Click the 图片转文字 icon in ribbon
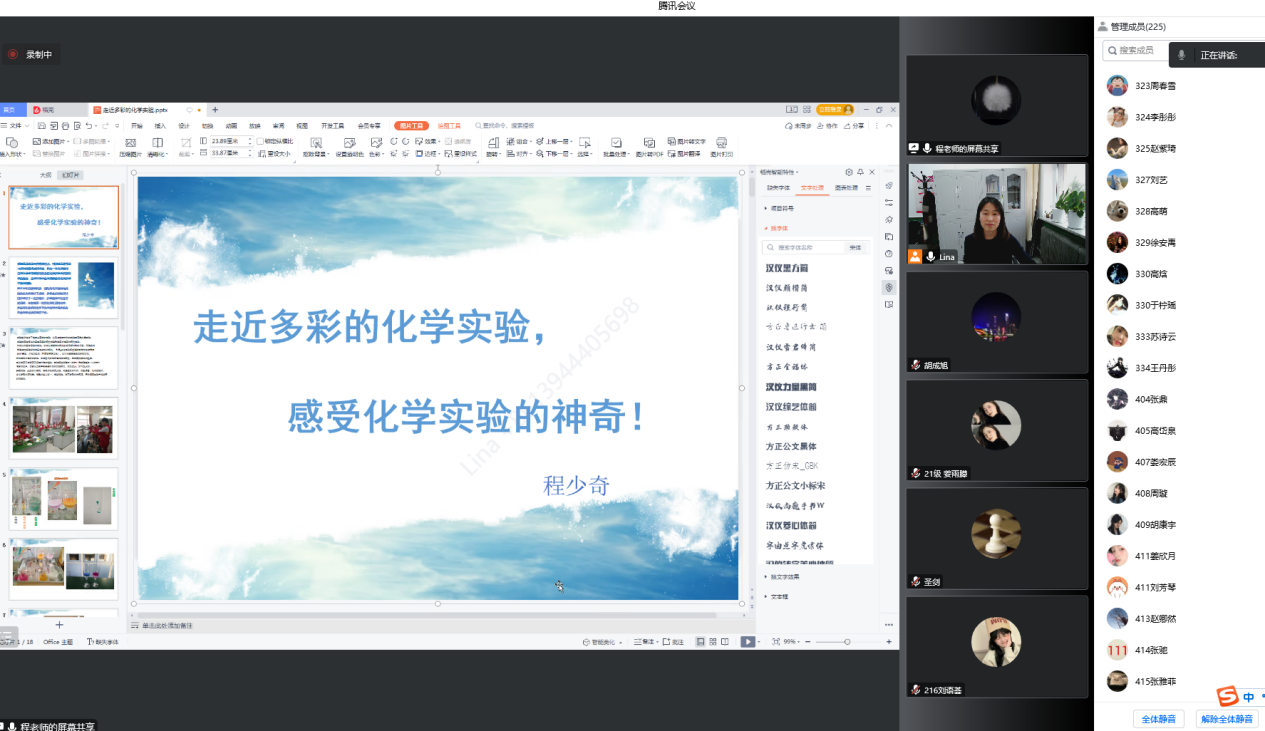This screenshot has height=731, width=1265. click(x=685, y=141)
